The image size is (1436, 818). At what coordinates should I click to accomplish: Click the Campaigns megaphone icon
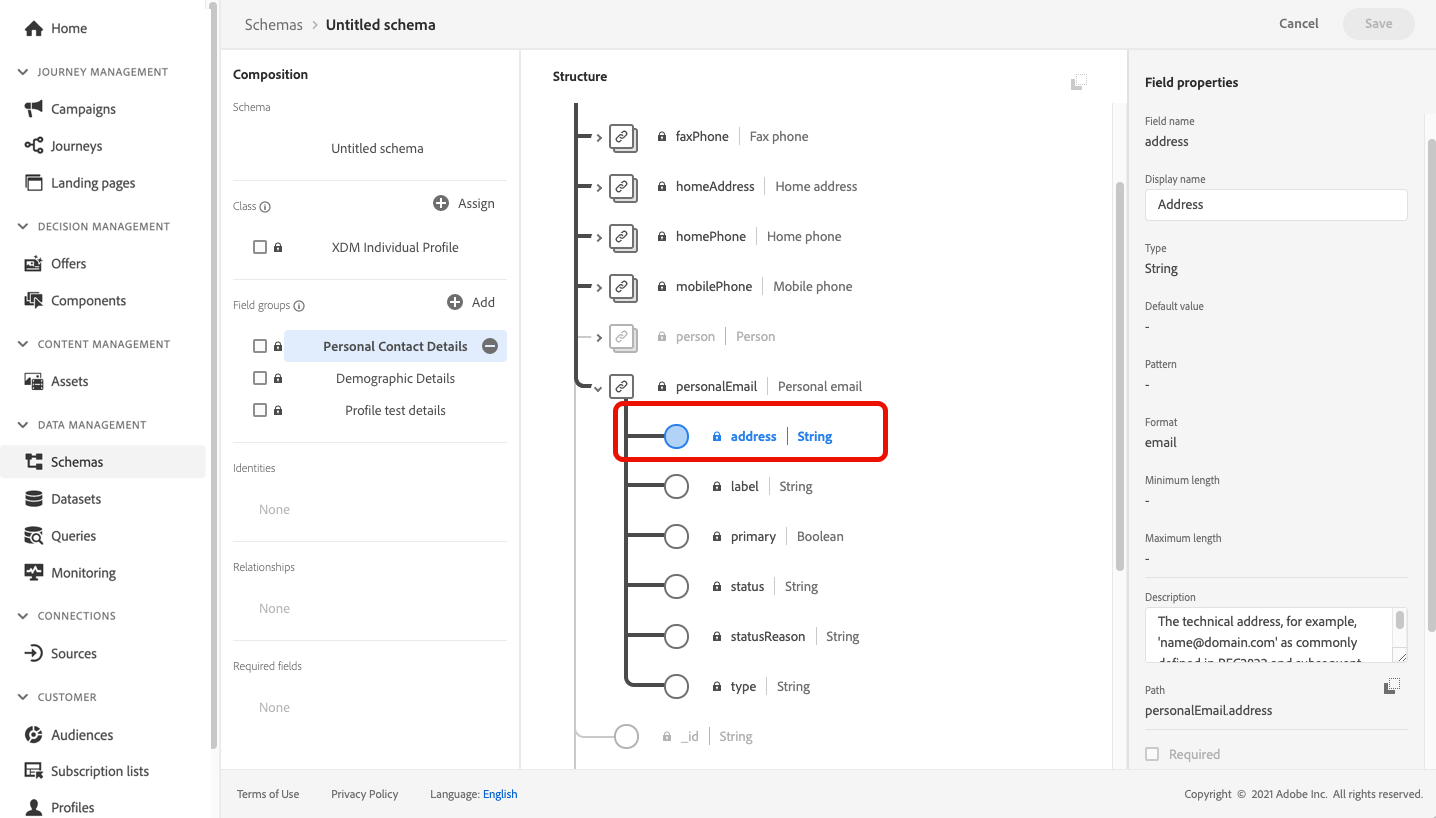(x=34, y=109)
